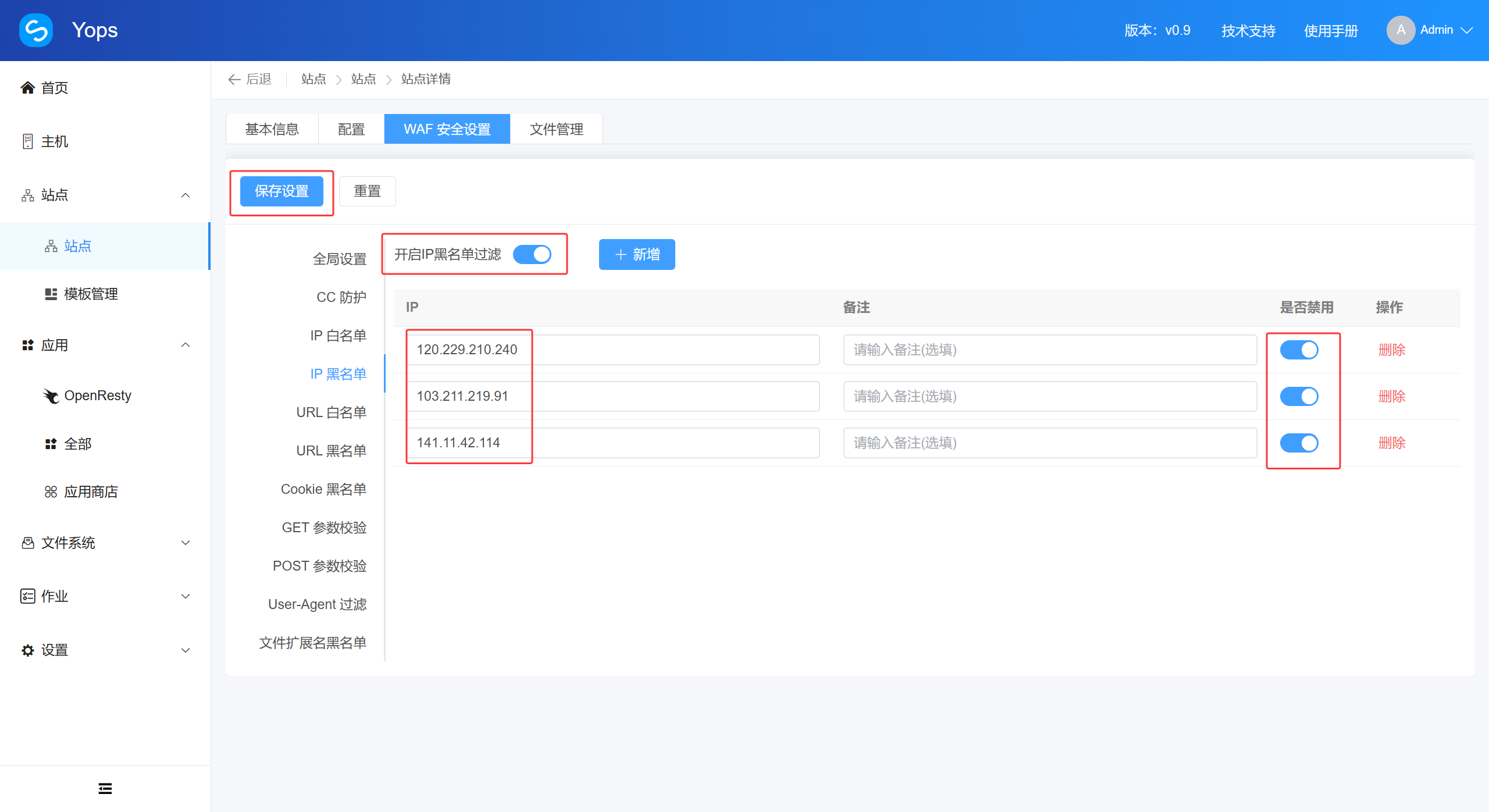Click the home icon beside 首页
The width and height of the screenshot is (1489, 812).
27,88
